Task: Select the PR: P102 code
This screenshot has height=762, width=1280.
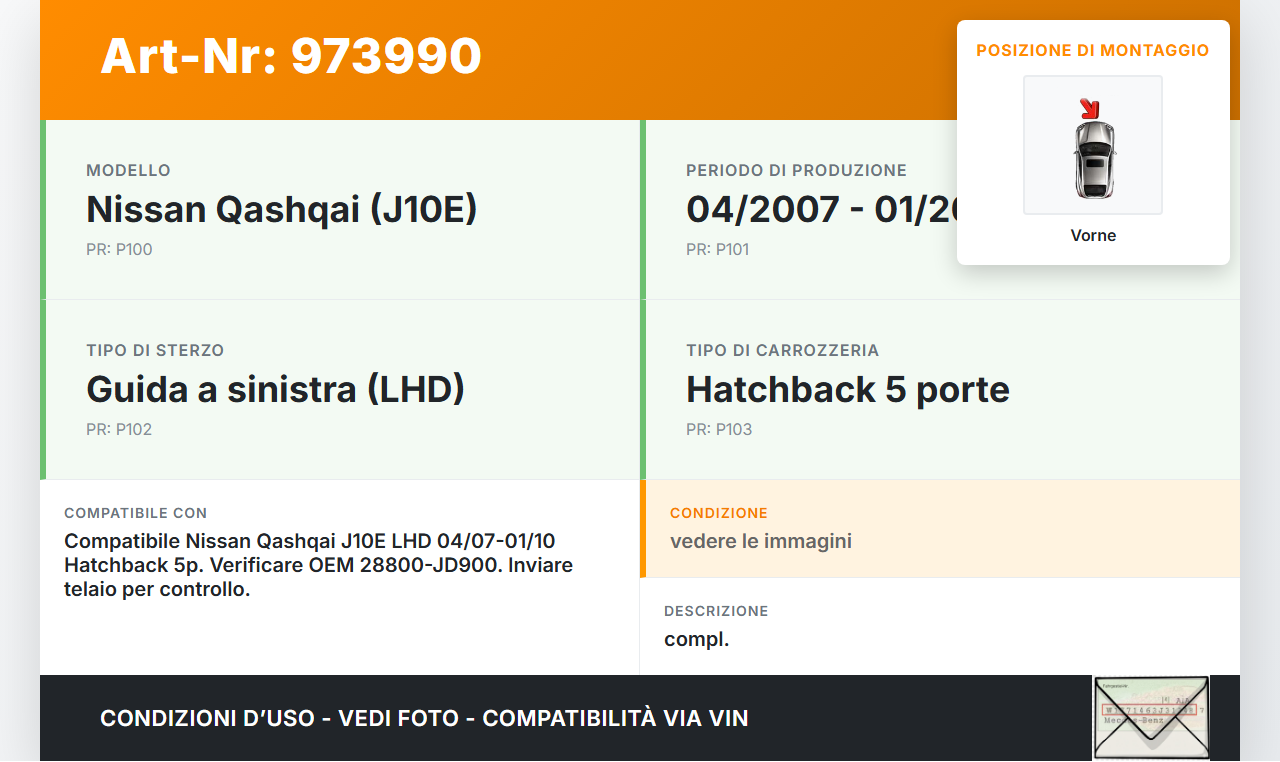Action: (x=119, y=430)
